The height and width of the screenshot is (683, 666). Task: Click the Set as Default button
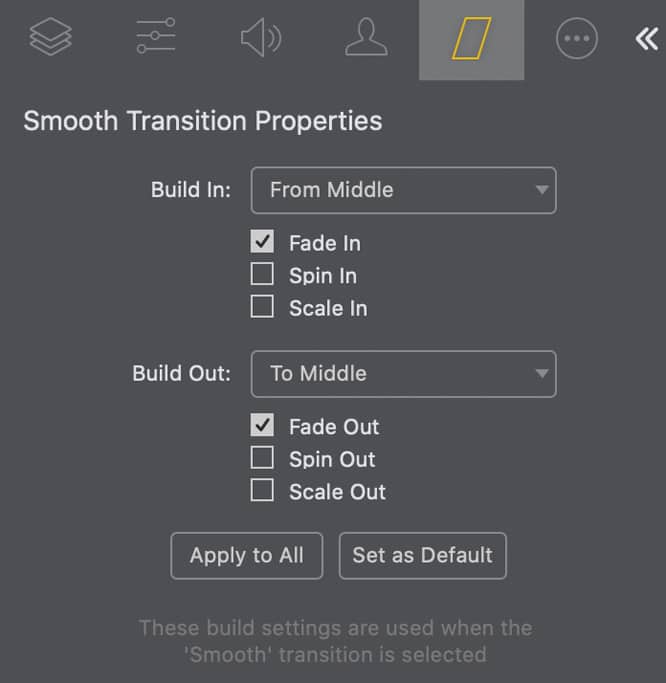[x=423, y=556]
